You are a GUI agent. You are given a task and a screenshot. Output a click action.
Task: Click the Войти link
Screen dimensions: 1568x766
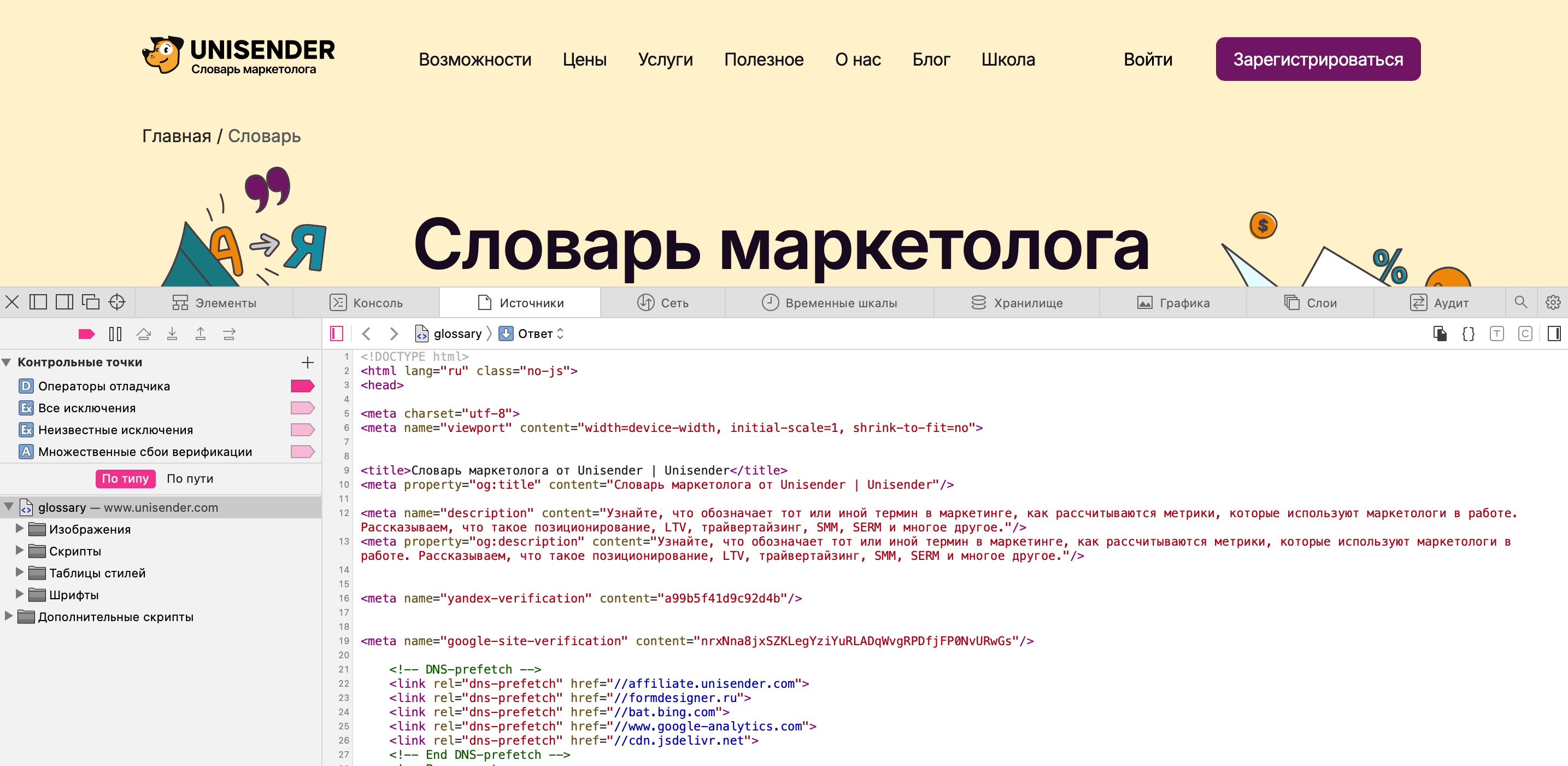tap(1148, 60)
